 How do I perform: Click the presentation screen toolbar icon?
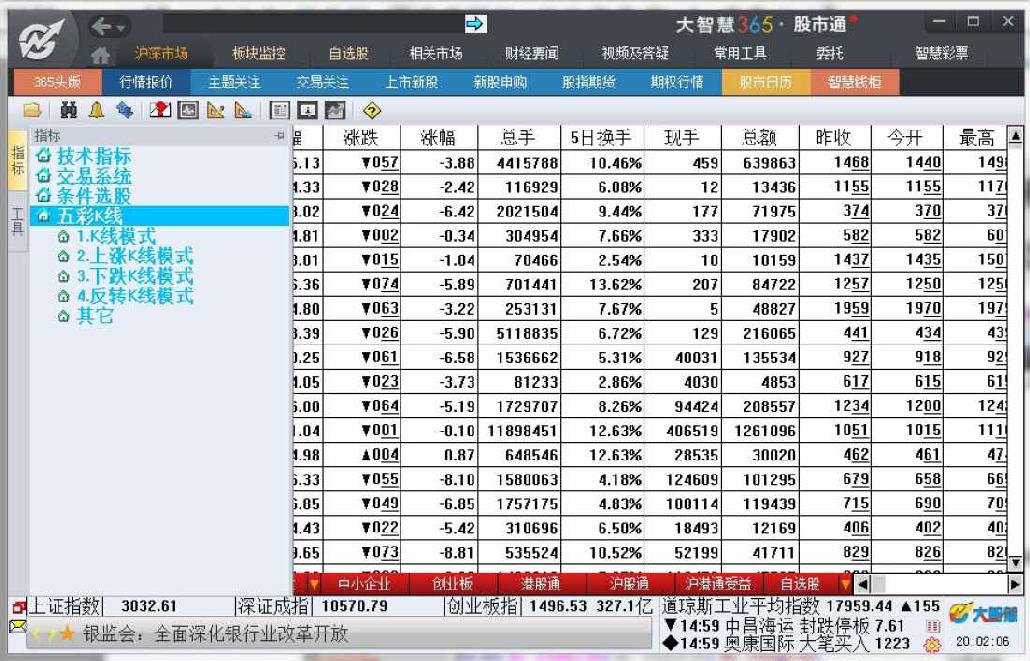[307, 110]
